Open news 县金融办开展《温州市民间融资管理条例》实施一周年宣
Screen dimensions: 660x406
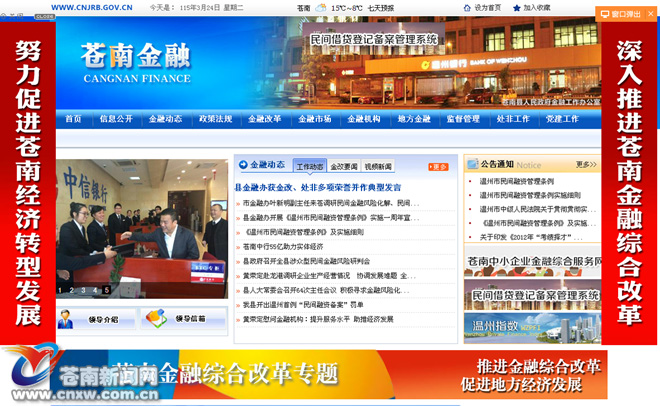[331, 218]
